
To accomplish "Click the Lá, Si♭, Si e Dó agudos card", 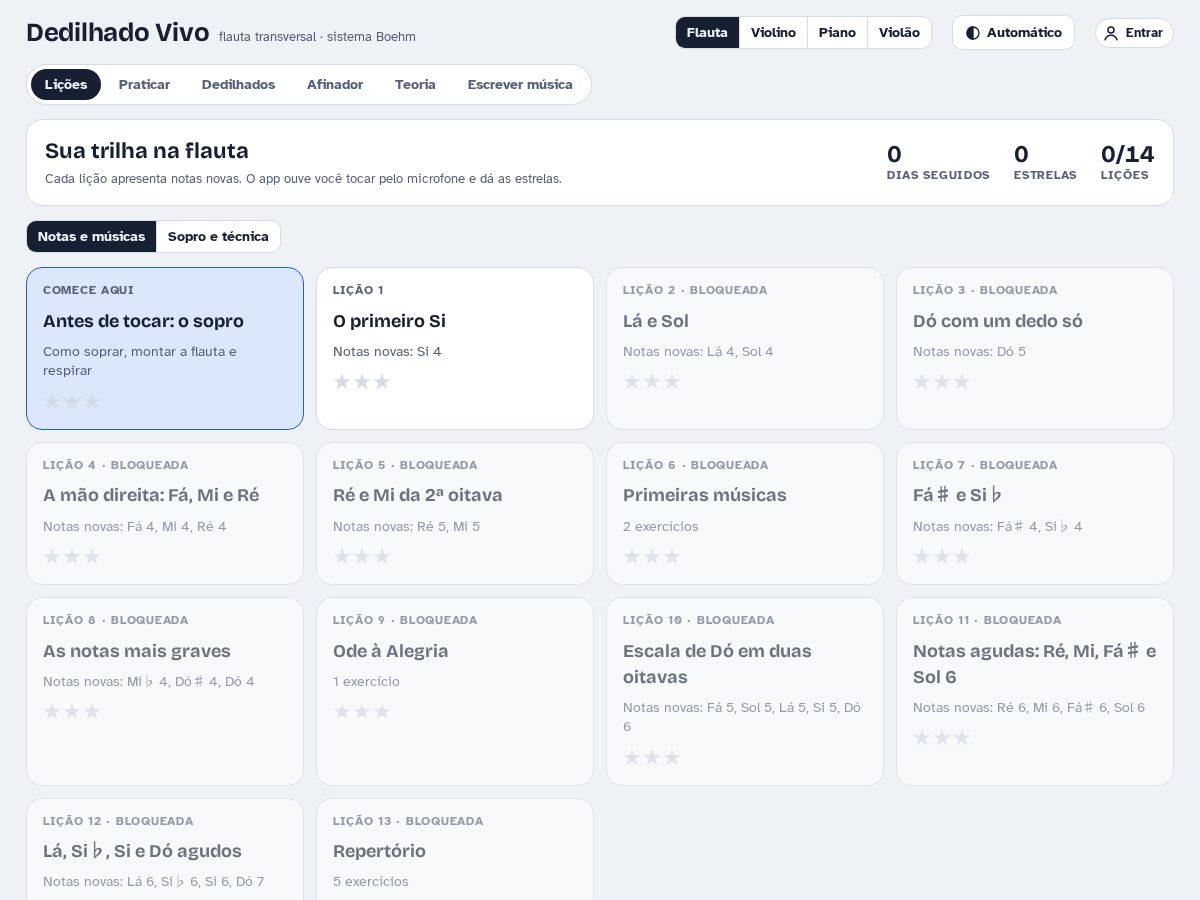I will tap(165, 850).
